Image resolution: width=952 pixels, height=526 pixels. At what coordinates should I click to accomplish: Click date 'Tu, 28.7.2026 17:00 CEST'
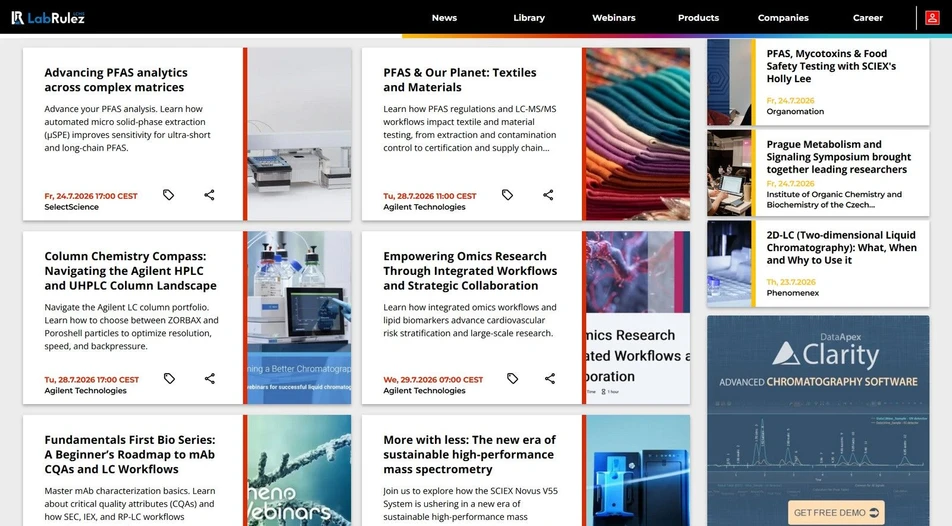click(x=92, y=380)
